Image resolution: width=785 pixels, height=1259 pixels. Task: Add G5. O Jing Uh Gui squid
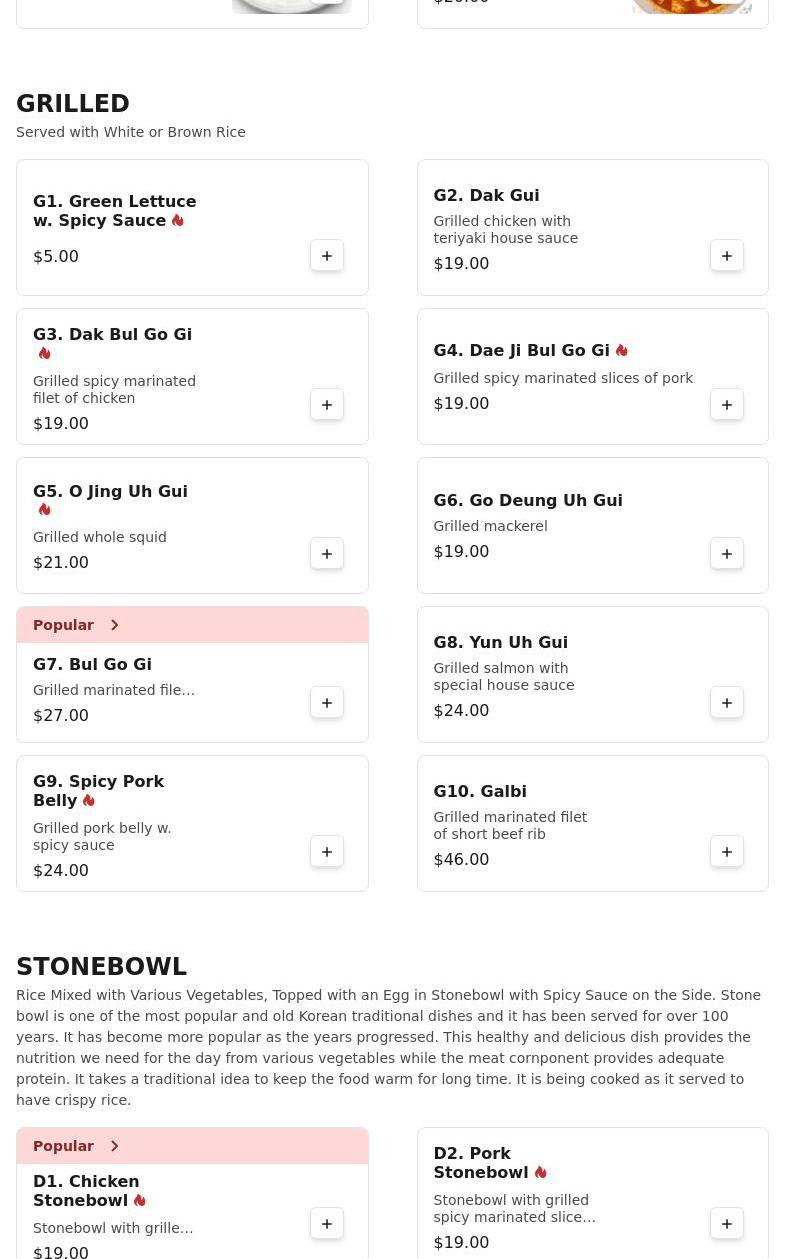(x=327, y=554)
